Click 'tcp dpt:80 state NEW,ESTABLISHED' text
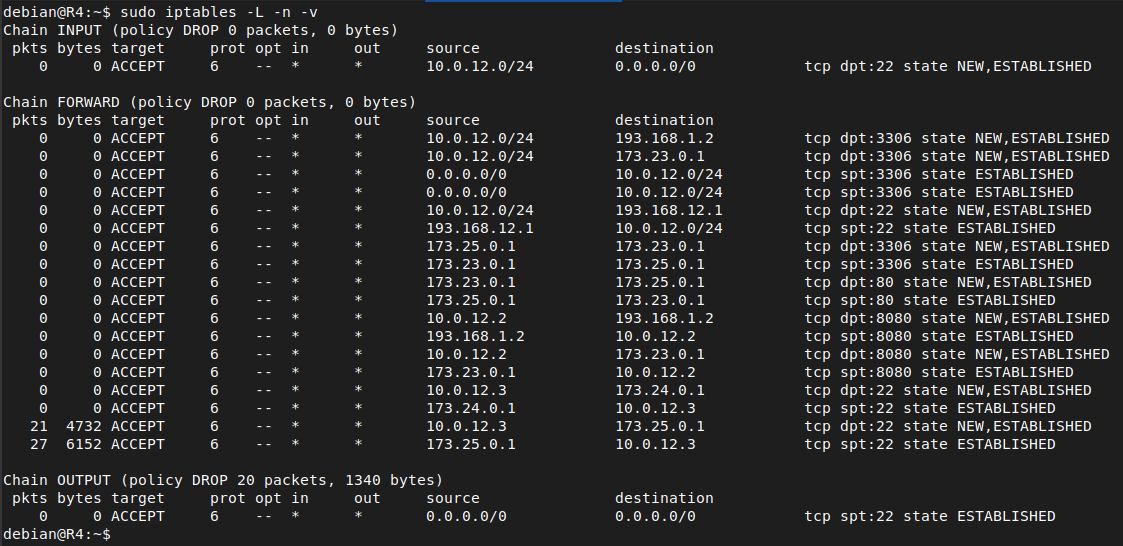The height and width of the screenshot is (546, 1123). point(948,282)
